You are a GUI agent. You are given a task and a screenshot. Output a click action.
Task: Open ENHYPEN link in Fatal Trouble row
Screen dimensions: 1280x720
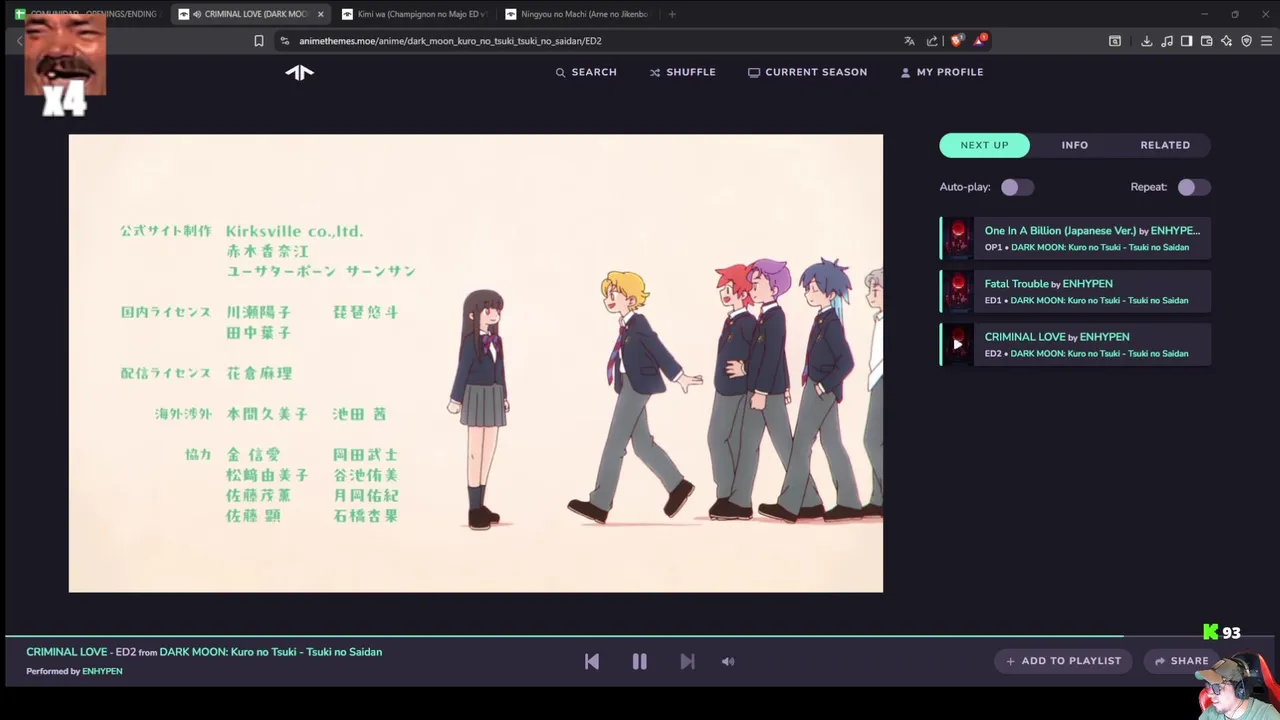1087,284
